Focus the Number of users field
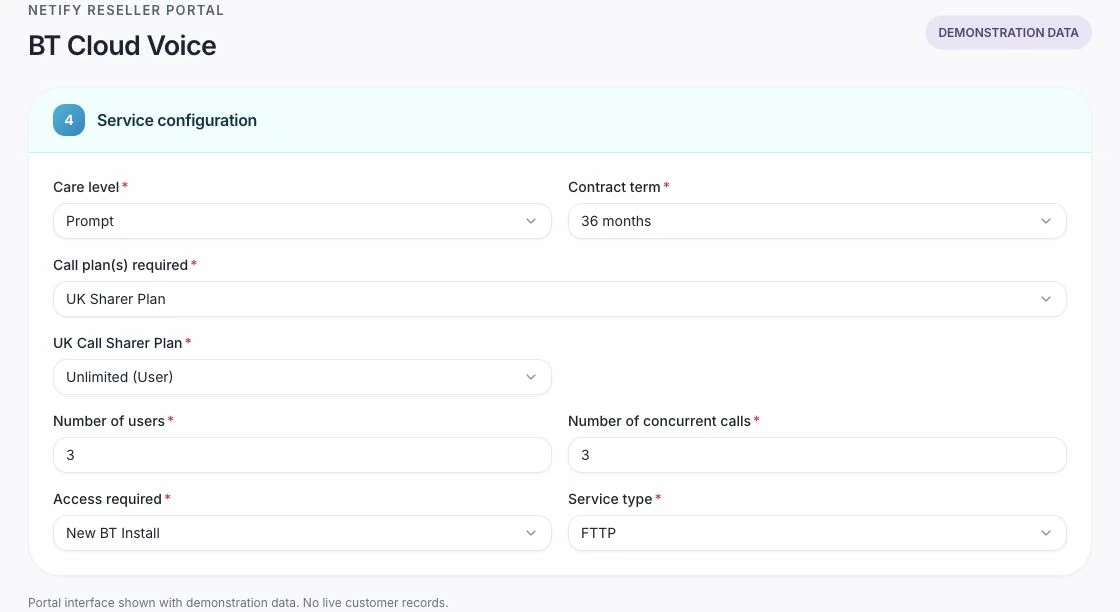The image size is (1120, 612). click(x=302, y=456)
